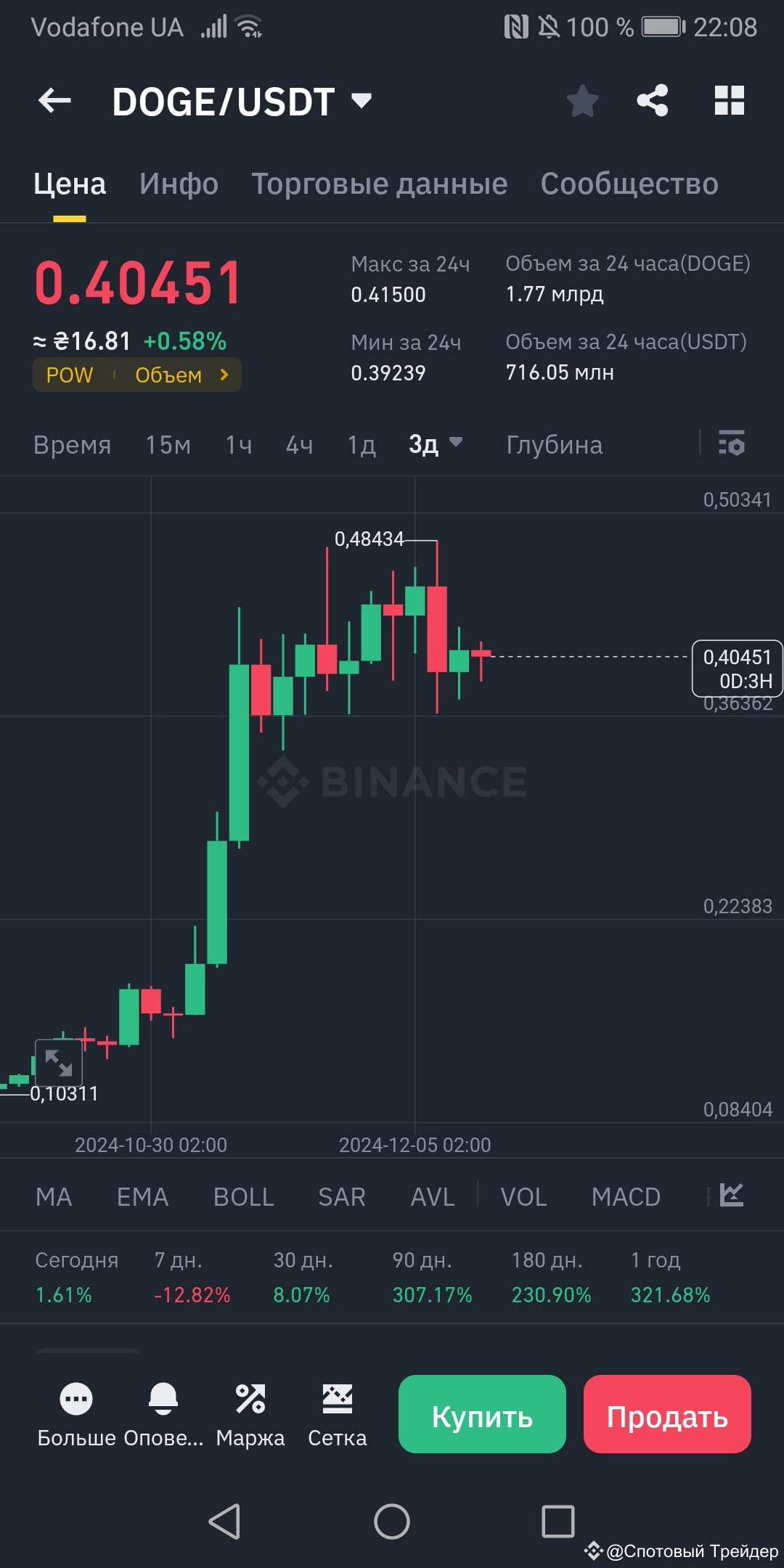The image size is (784, 1568).
Task: Open the Сообщество tab
Action: (628, 184)
